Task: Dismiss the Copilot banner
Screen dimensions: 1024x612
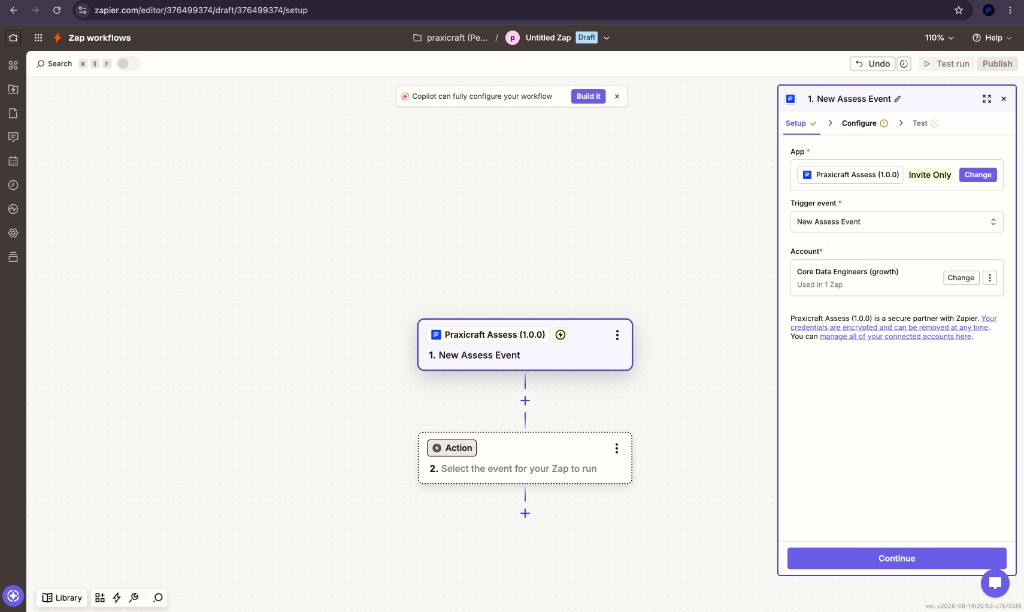Action: tap(616, 97)
